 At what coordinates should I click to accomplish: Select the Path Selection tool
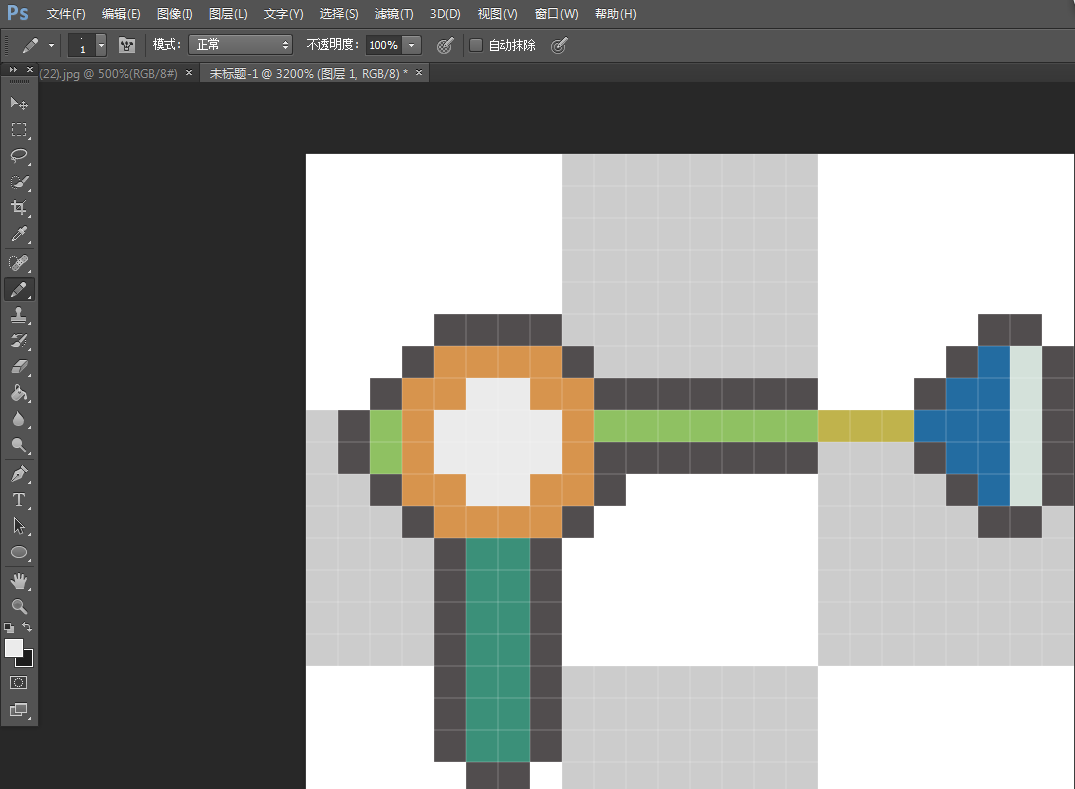(x=19, y=526)
